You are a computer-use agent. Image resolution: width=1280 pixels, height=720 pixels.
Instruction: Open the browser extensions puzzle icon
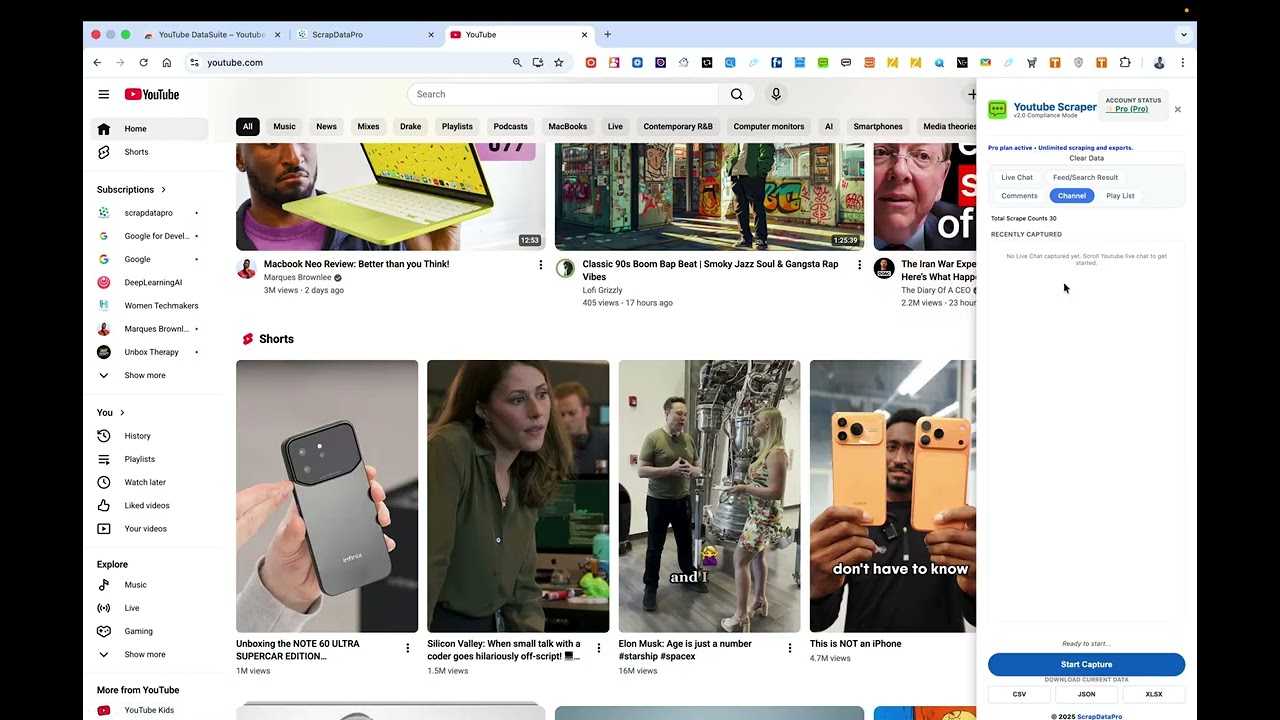(1125, 62)
